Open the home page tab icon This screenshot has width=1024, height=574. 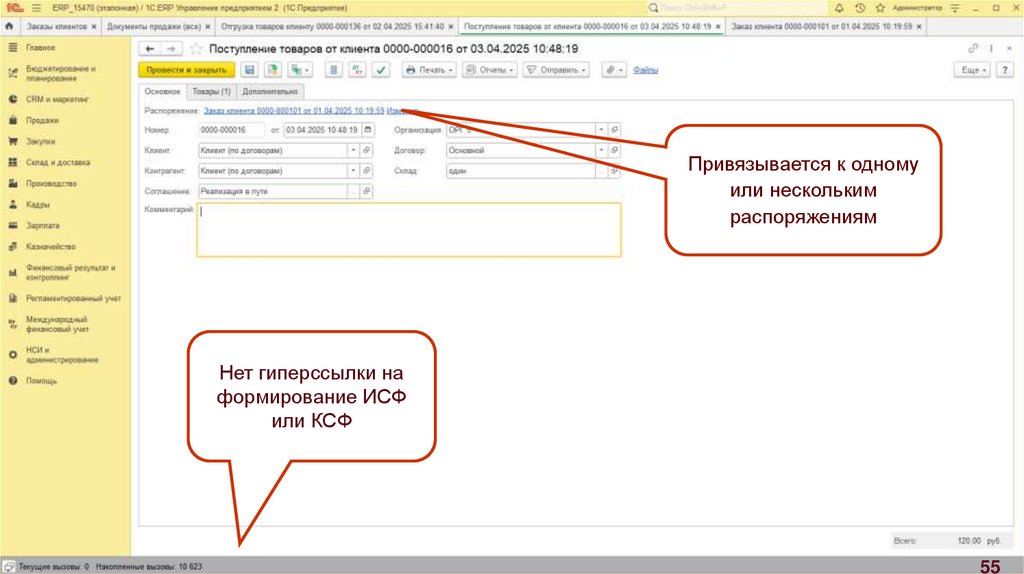9,27
